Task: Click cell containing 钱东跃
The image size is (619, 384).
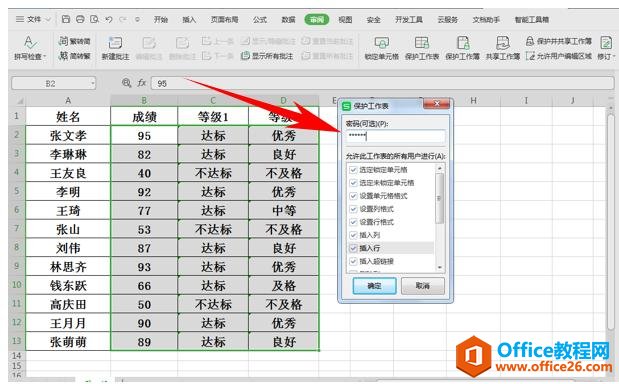Action: click(68, 286)
